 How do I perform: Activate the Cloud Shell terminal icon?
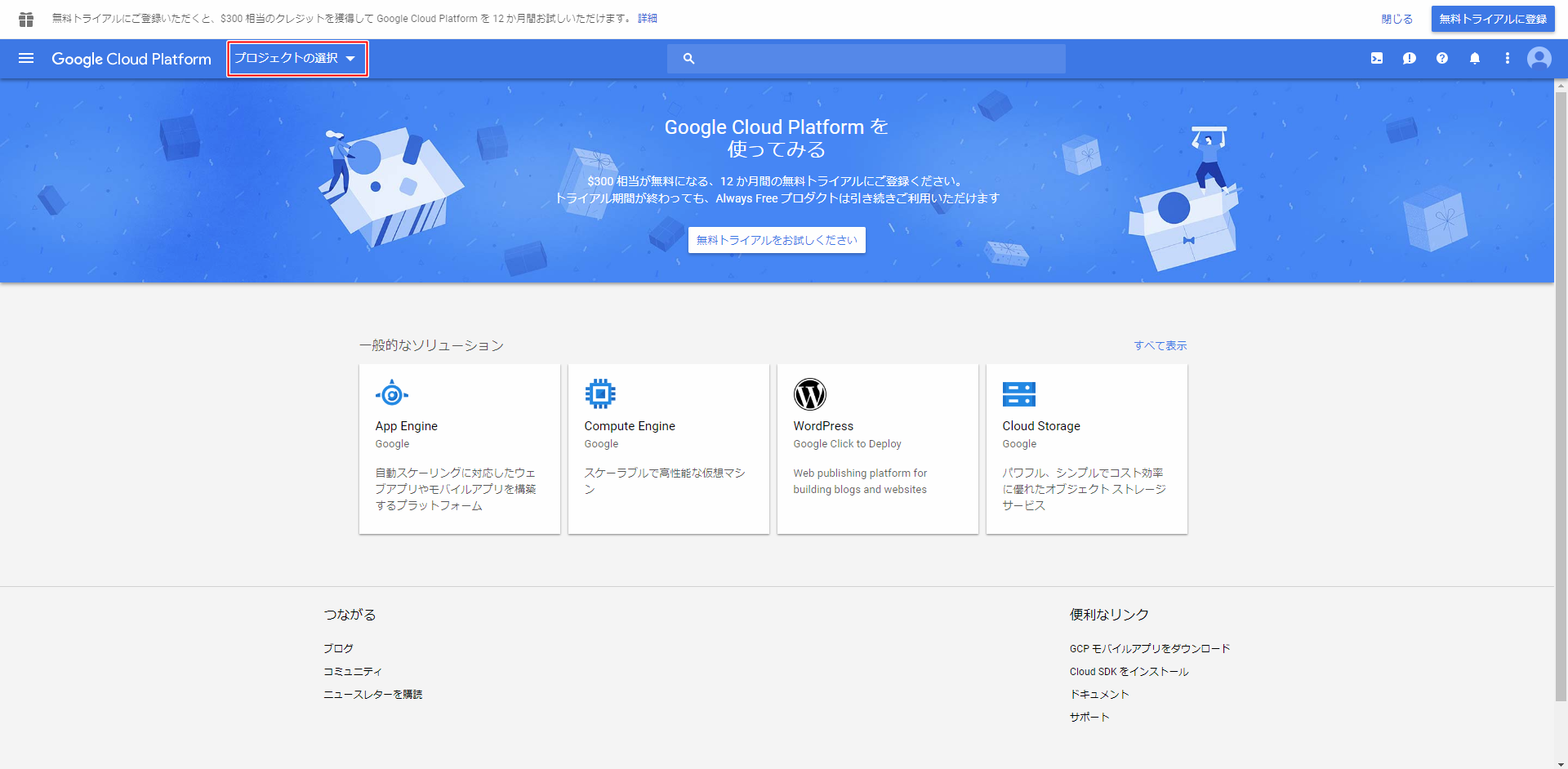1377,59
